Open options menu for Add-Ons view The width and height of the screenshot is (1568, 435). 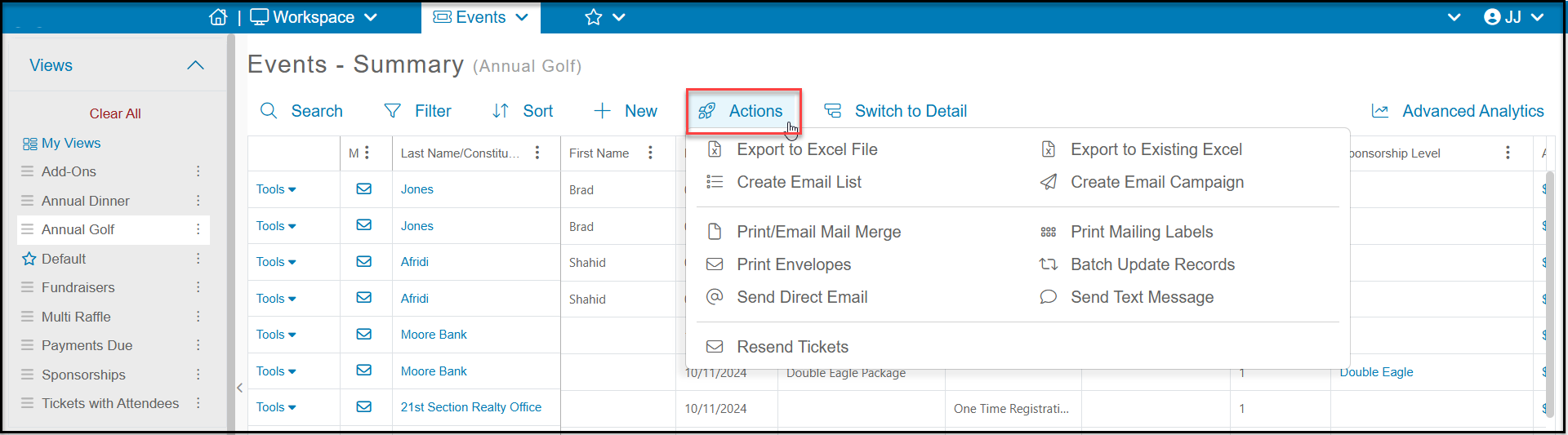198,171
